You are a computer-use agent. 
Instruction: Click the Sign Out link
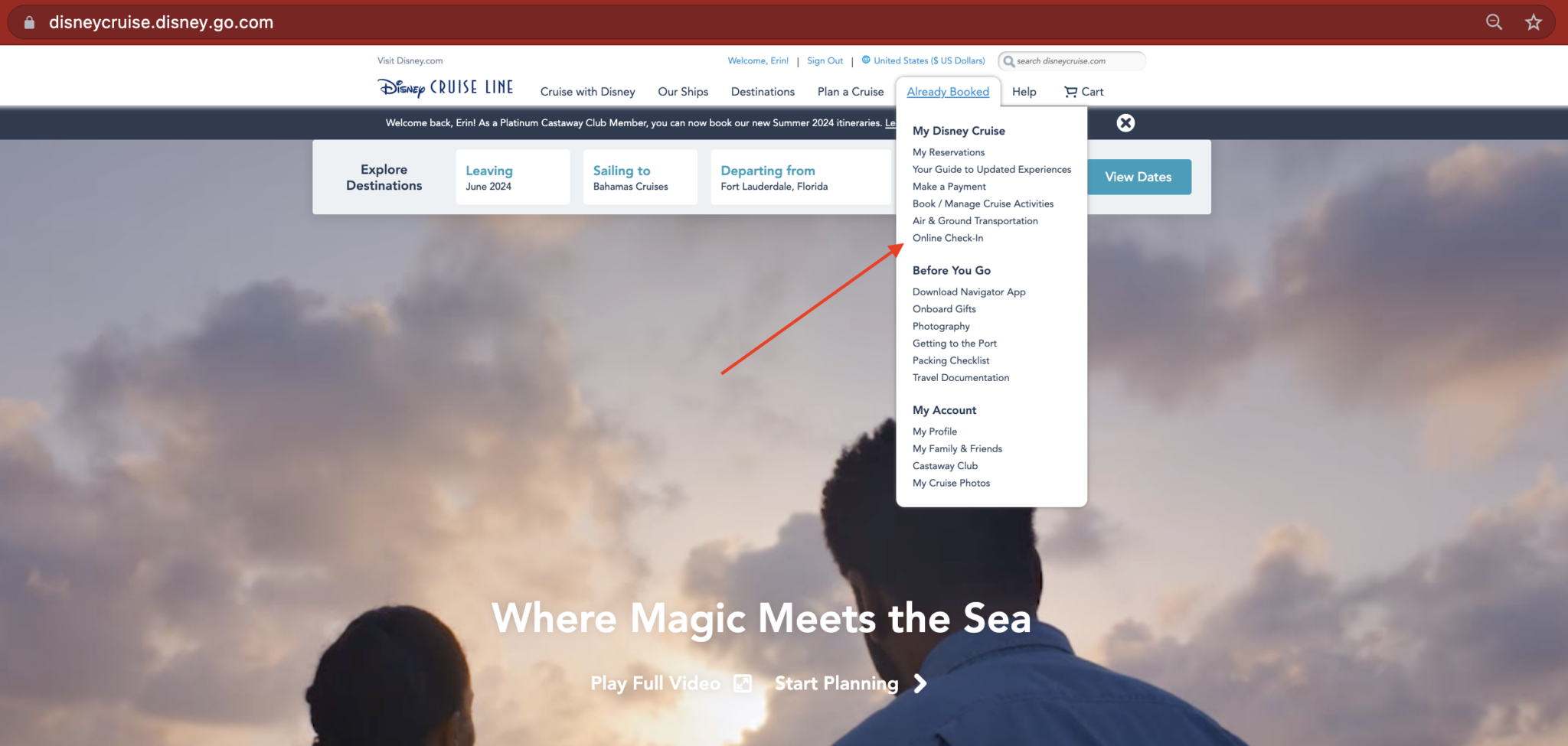tap(825, 60)
